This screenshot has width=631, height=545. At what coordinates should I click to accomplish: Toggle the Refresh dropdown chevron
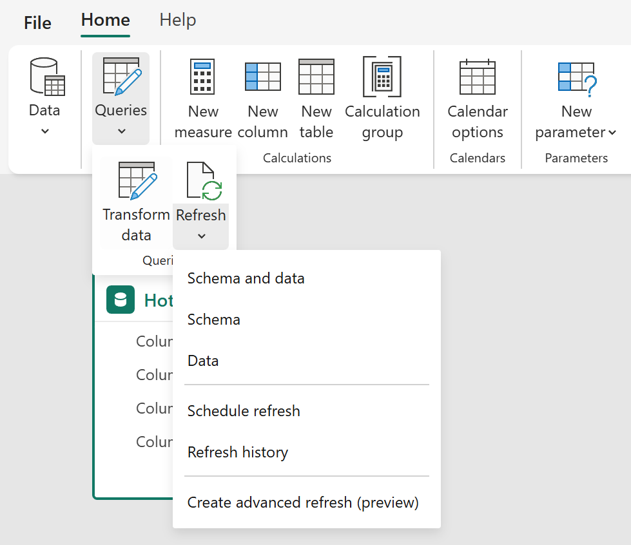click(x=202, y=236)
